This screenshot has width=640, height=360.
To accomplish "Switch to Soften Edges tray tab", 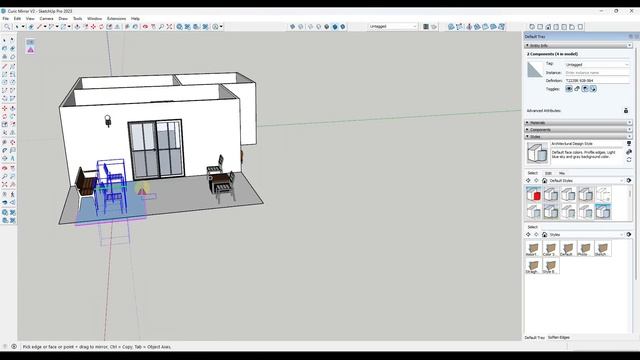I will point(559,338).
